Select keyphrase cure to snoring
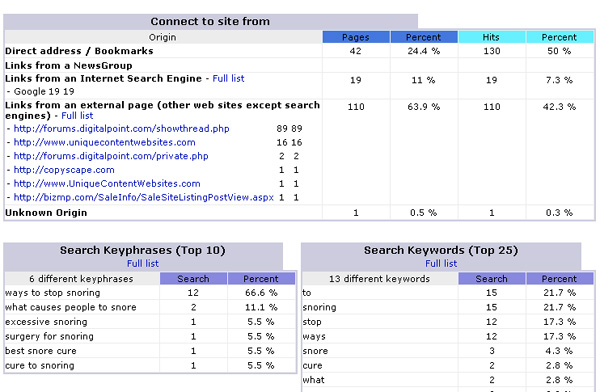The height and width of the screenshot is (392, 600). tap(40, 366)
